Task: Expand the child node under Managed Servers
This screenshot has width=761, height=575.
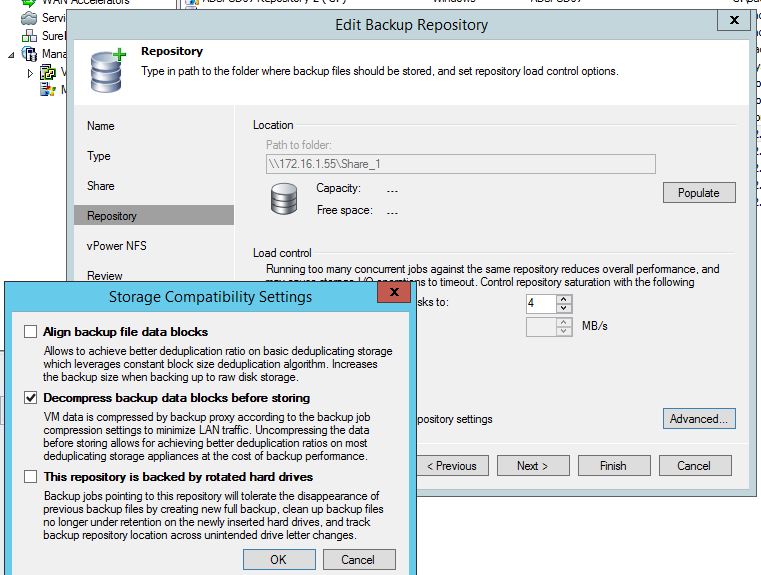Action: point(30,73)
